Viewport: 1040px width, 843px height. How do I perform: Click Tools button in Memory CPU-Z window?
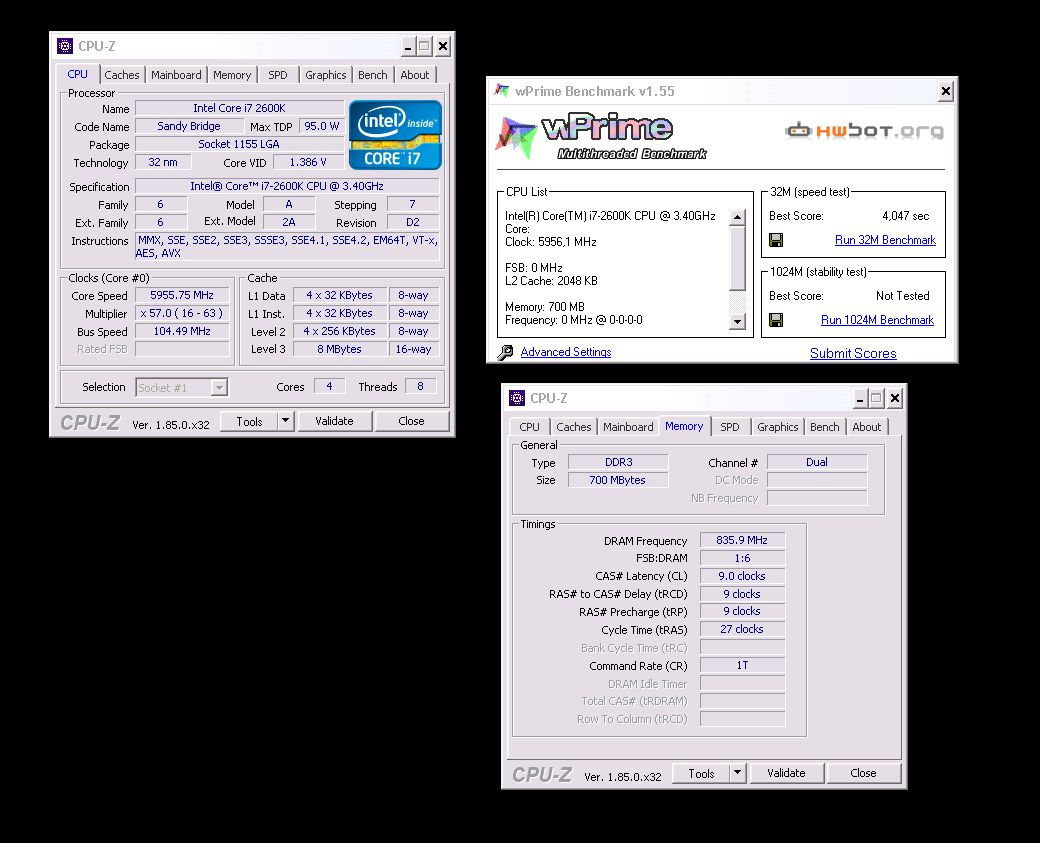(x=701, y=773)
